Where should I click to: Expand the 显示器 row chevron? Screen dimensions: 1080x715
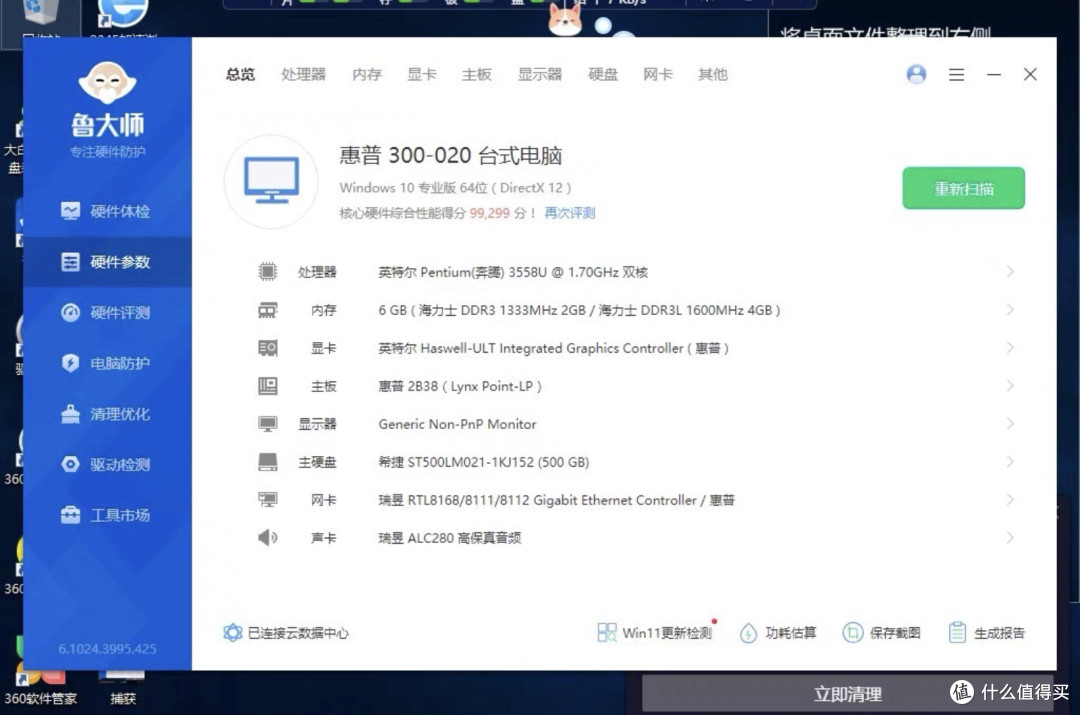[x=1010, y=424]
